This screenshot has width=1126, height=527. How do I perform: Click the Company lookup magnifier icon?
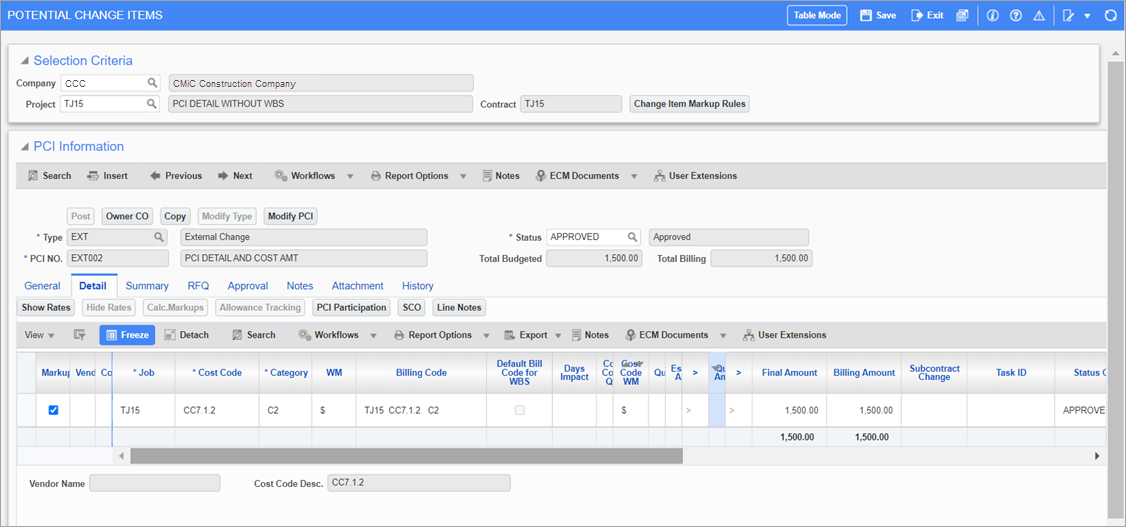(x=152, y=83)
